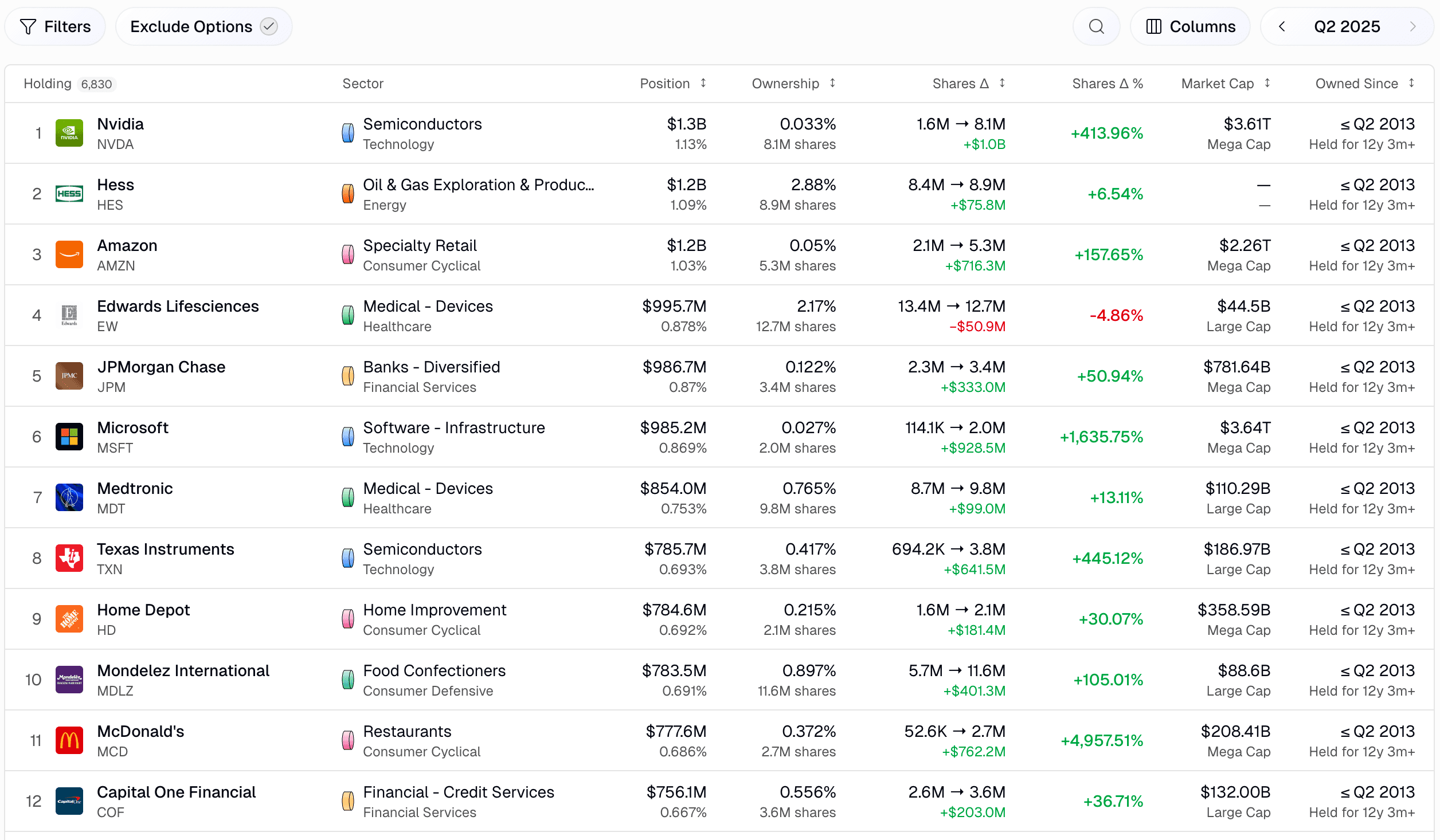
Task: Click the Microsoft logo
Action: pyautogui.click(x=69, y=436)
